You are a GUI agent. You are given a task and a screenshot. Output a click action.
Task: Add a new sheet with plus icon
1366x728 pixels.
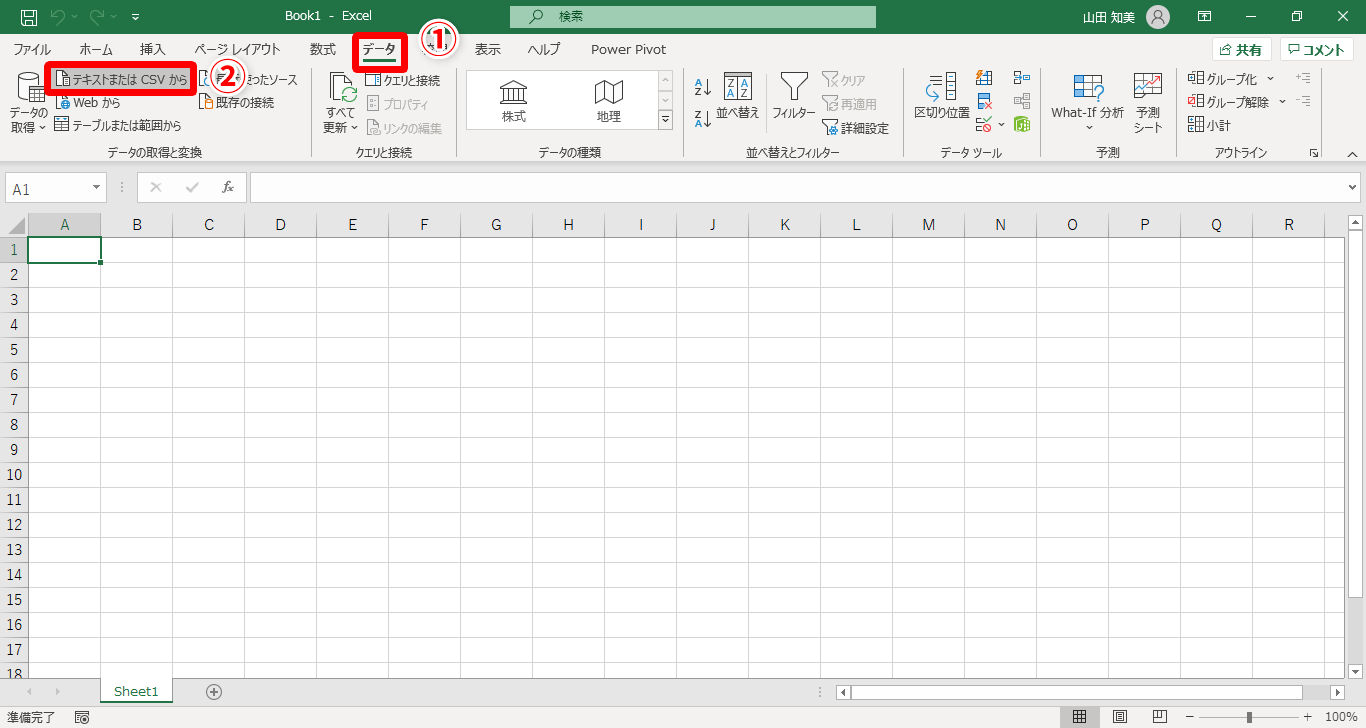[x=214, y=691]
